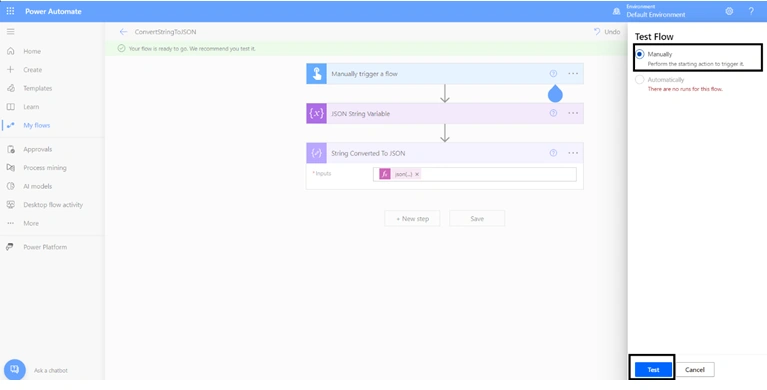This screenshot has width=767, height=390.
Task: Open help for Manually trigger a flow
Action: click(553, 74)
